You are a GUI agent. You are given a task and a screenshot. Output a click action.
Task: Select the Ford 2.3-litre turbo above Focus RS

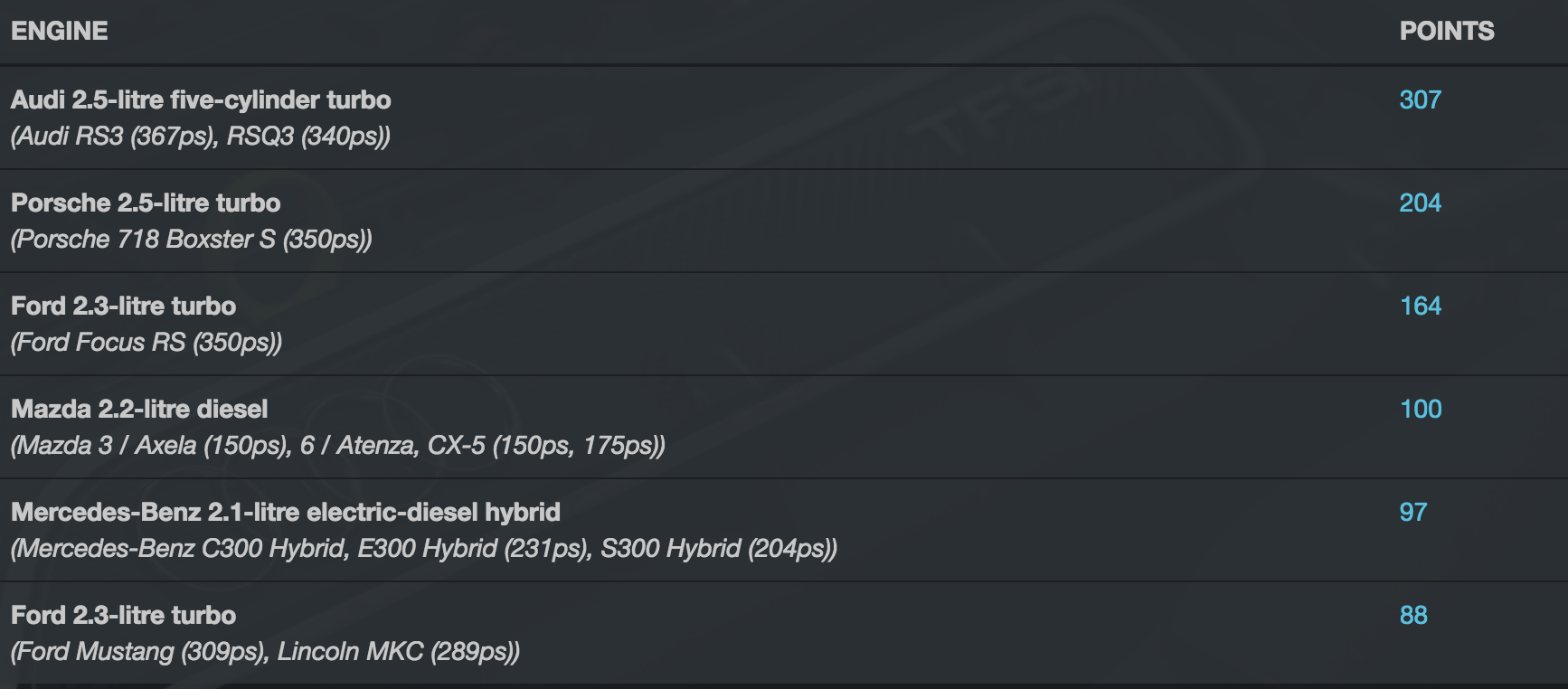point(123,306)
